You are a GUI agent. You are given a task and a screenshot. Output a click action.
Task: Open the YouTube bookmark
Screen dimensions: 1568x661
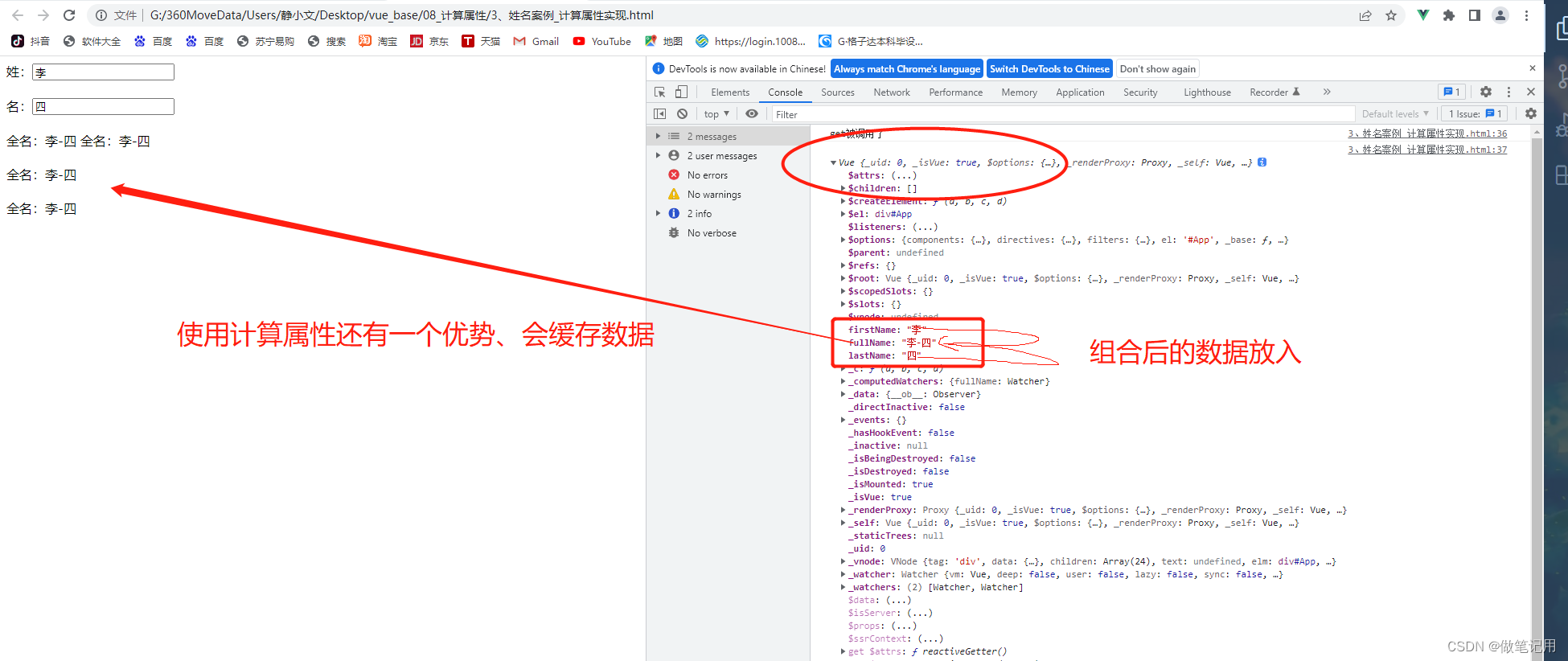click(601, 41)
